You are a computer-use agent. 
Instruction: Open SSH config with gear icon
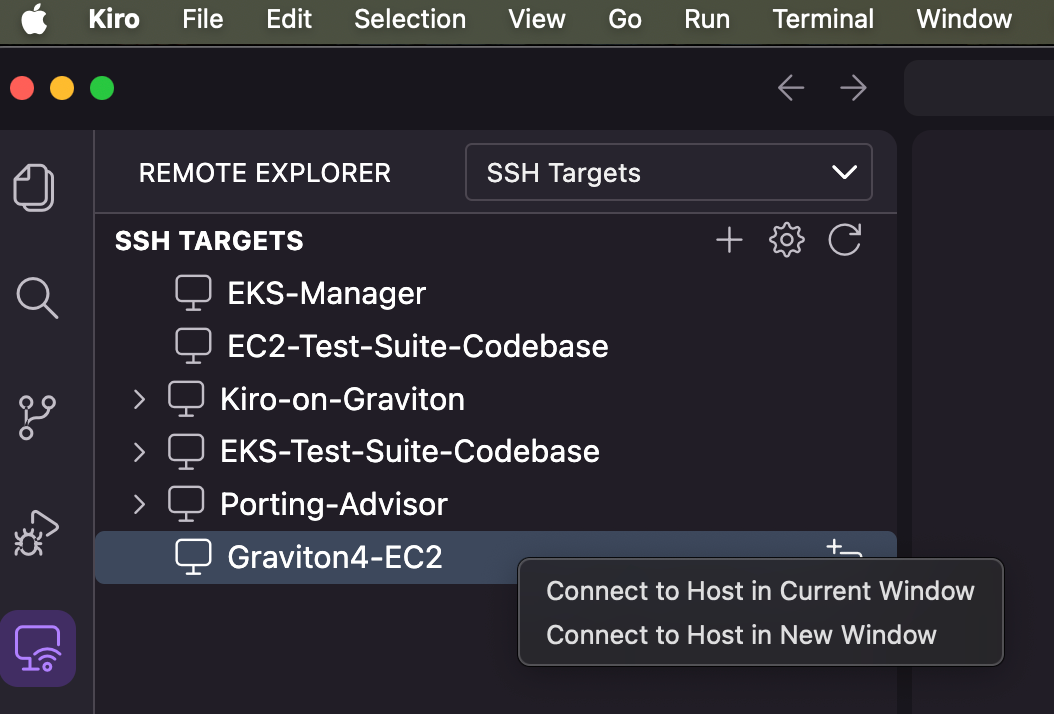787,240
